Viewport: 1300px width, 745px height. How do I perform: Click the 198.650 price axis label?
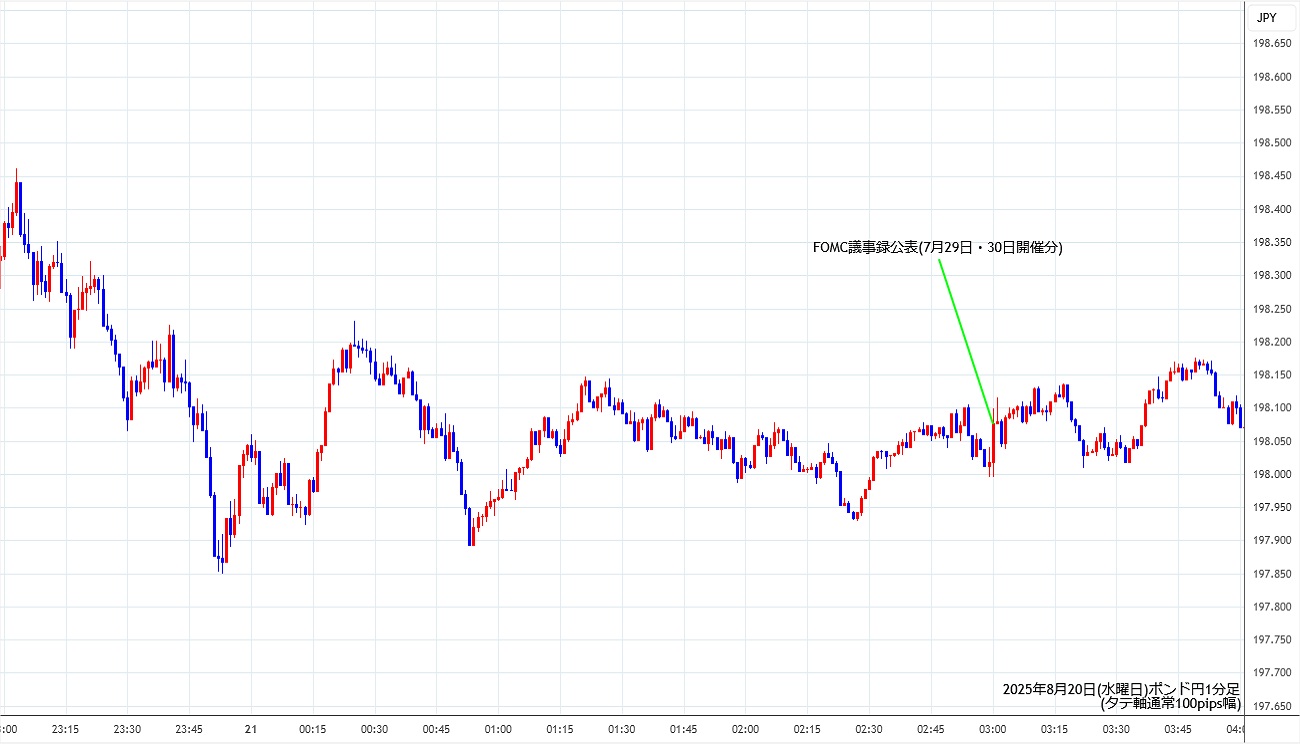pos(1273,43)
